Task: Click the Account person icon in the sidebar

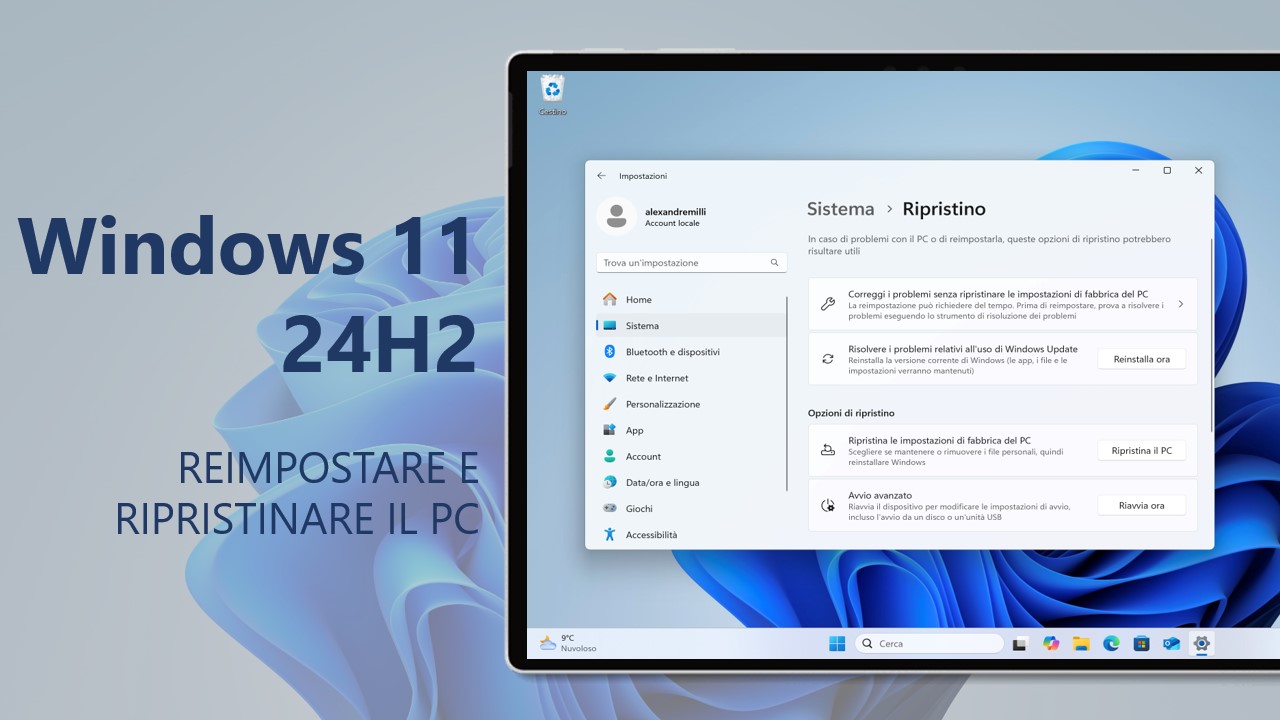Action: (x=609, y=456)
